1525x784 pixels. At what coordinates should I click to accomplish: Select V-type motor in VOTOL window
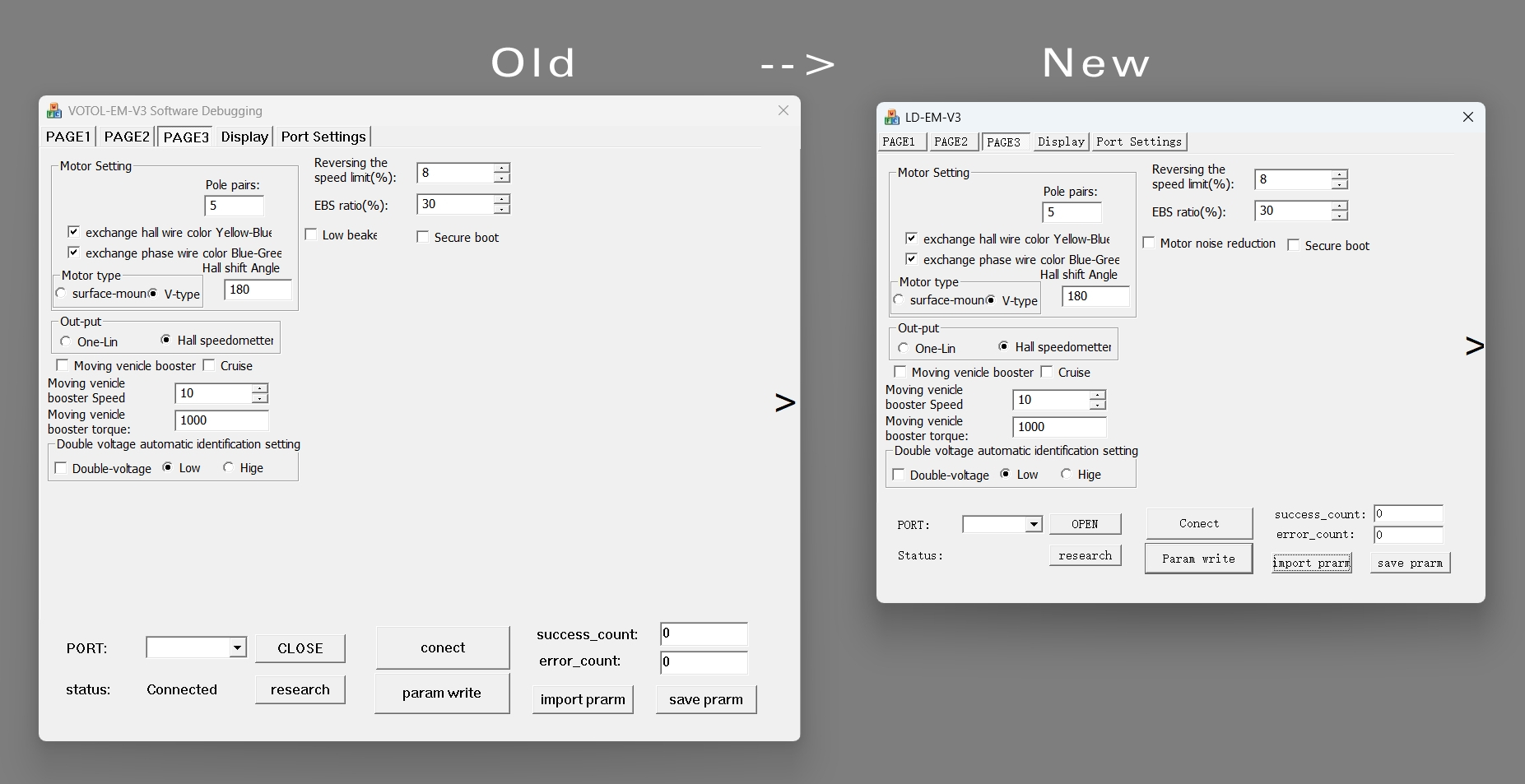tap(153, 294)
